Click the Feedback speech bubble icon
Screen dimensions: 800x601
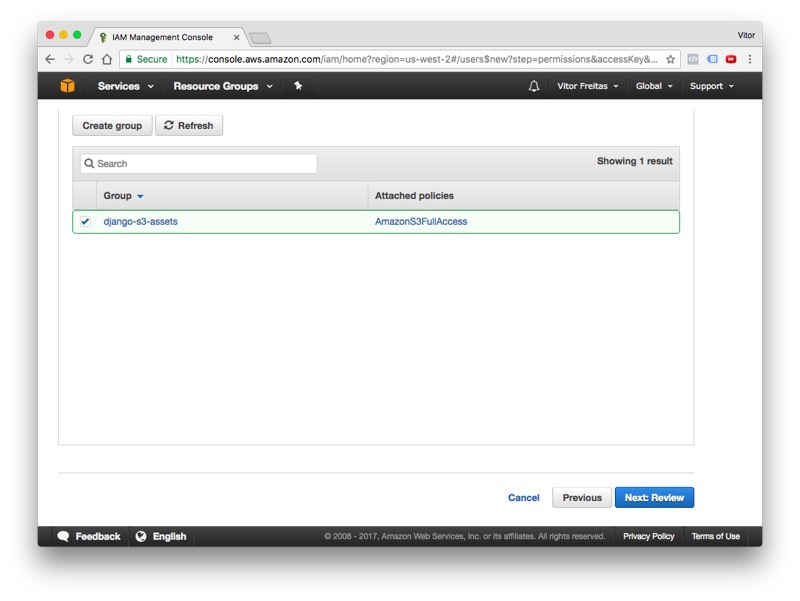coord(64,536)
